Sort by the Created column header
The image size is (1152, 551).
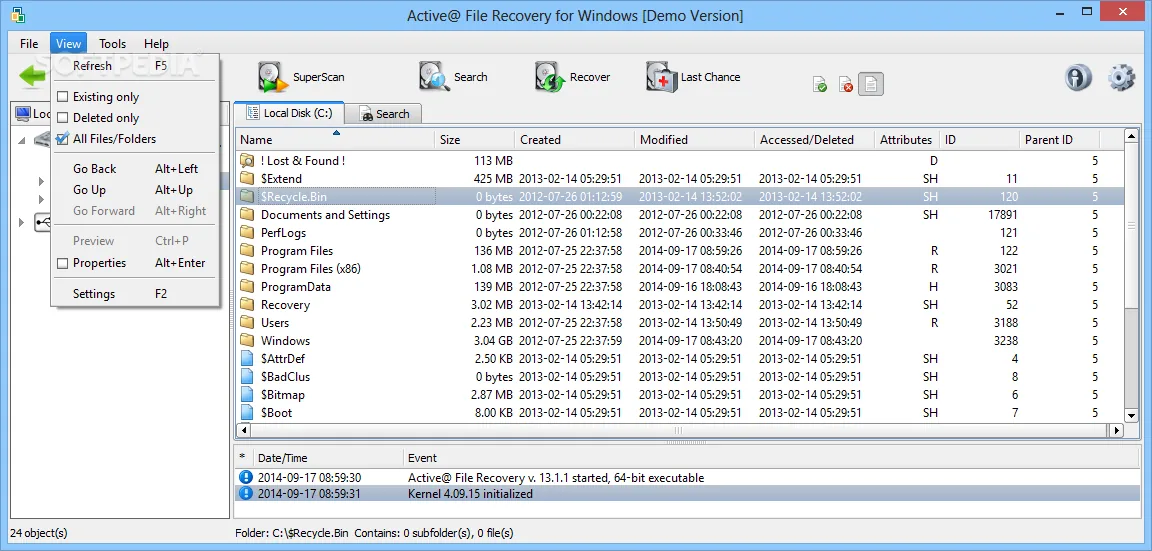pos(575,140)
